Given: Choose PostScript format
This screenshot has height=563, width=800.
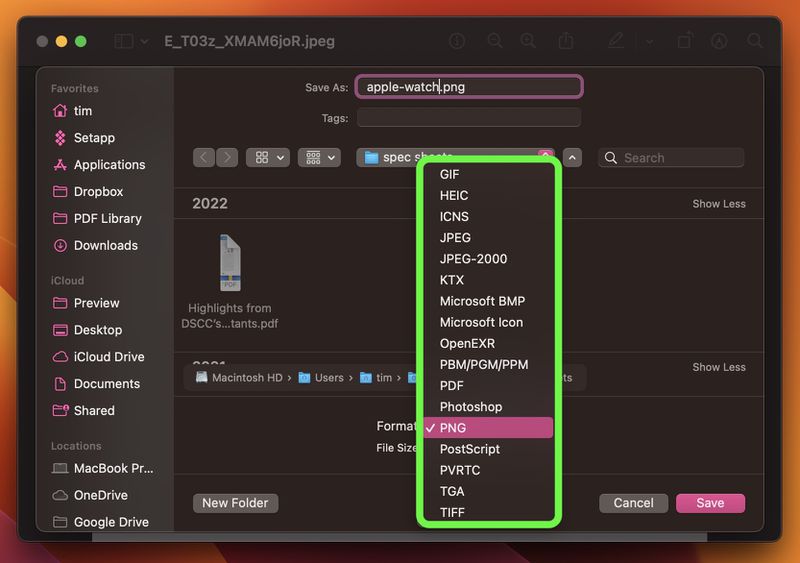Looking at the screenshot, I should coord(488,449).
